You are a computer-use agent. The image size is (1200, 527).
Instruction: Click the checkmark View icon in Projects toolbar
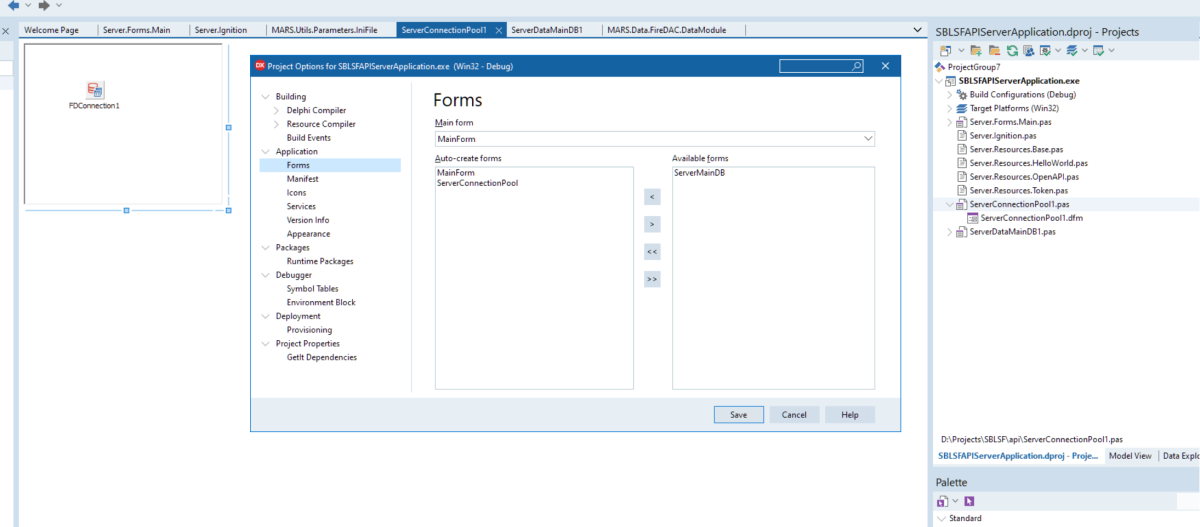click(x=1045, y=50)
